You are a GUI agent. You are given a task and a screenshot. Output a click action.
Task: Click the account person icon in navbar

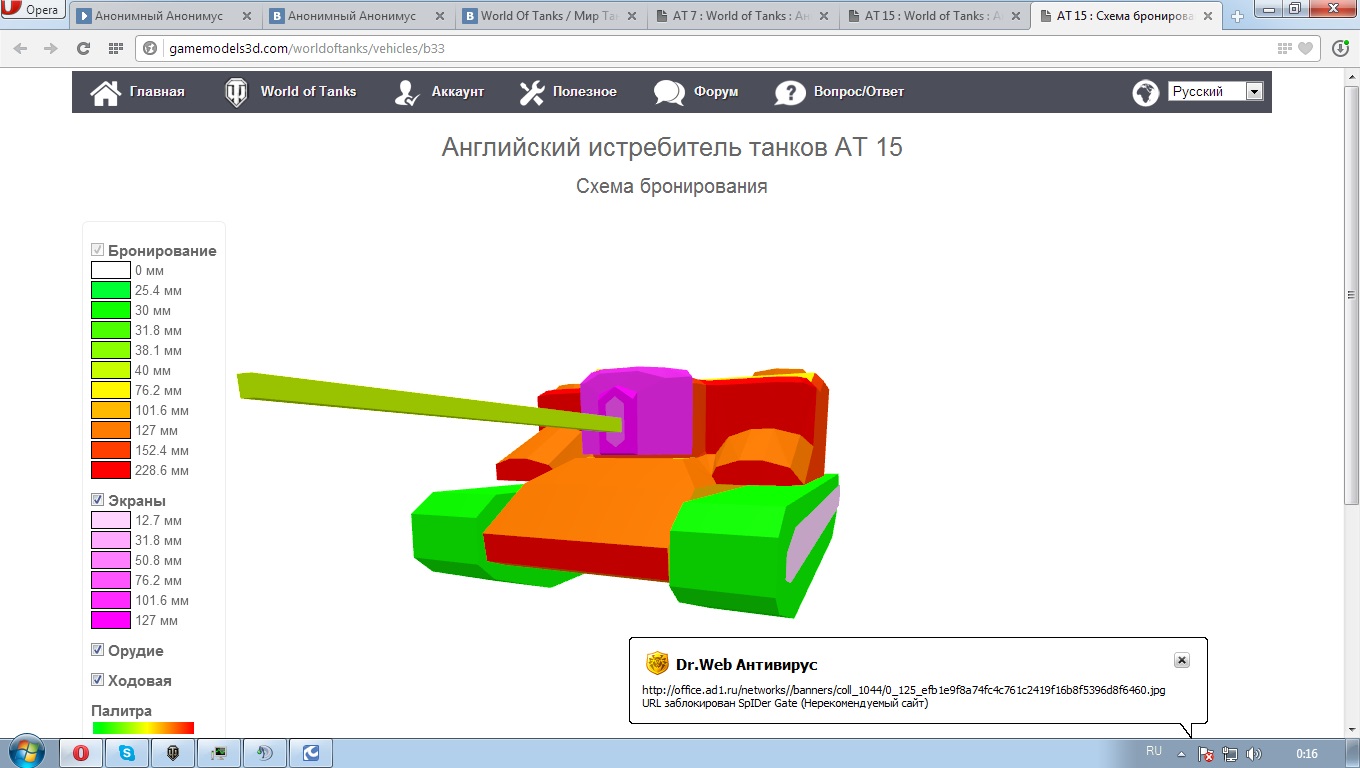coord(407,92)
